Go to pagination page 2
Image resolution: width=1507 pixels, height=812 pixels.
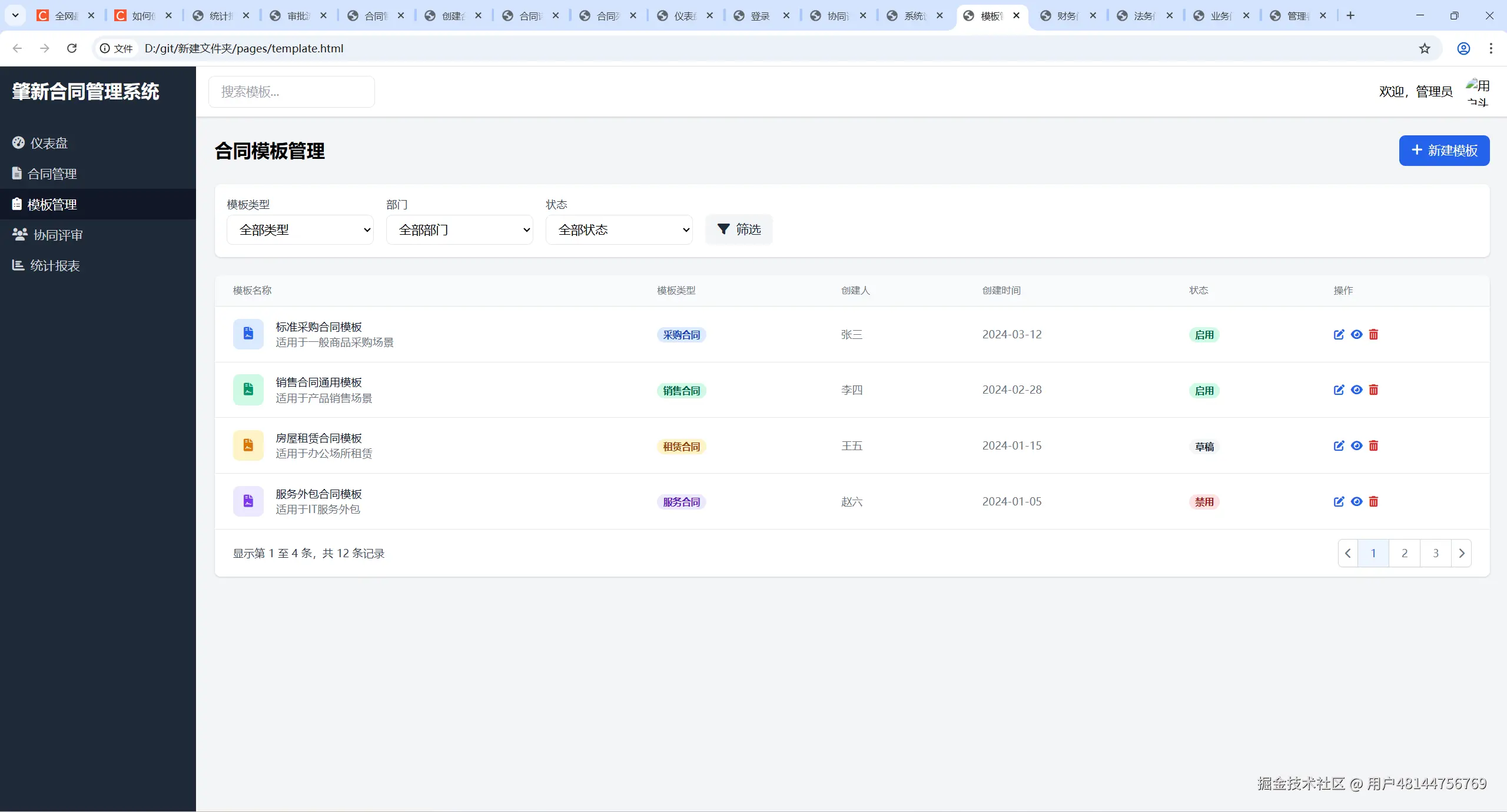pos(1405,553)
